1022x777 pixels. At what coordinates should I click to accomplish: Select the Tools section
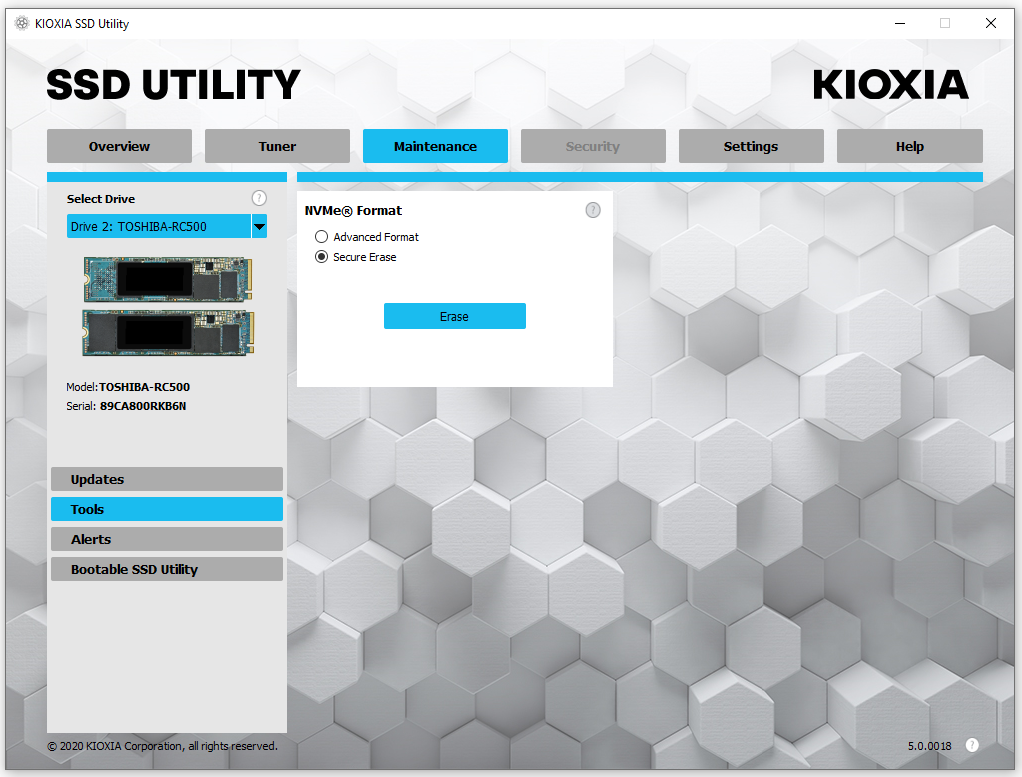coord(167,509)
